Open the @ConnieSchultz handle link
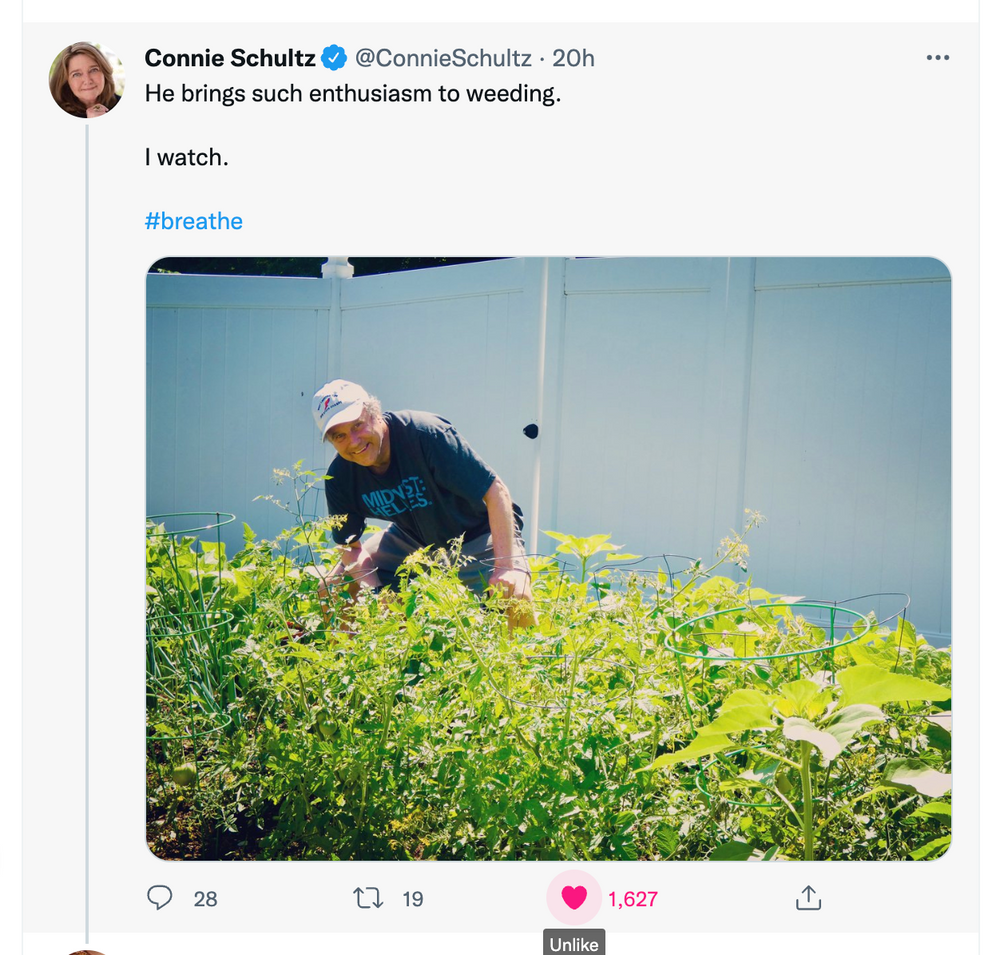This screenshot has width=1000, height=955. tap(443, 58)
